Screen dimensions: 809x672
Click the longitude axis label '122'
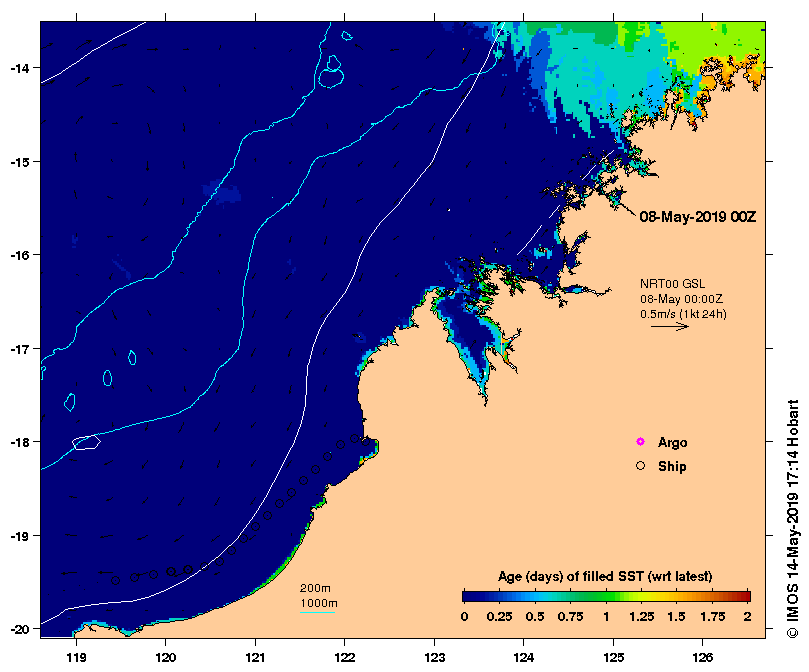coord(345,658)
